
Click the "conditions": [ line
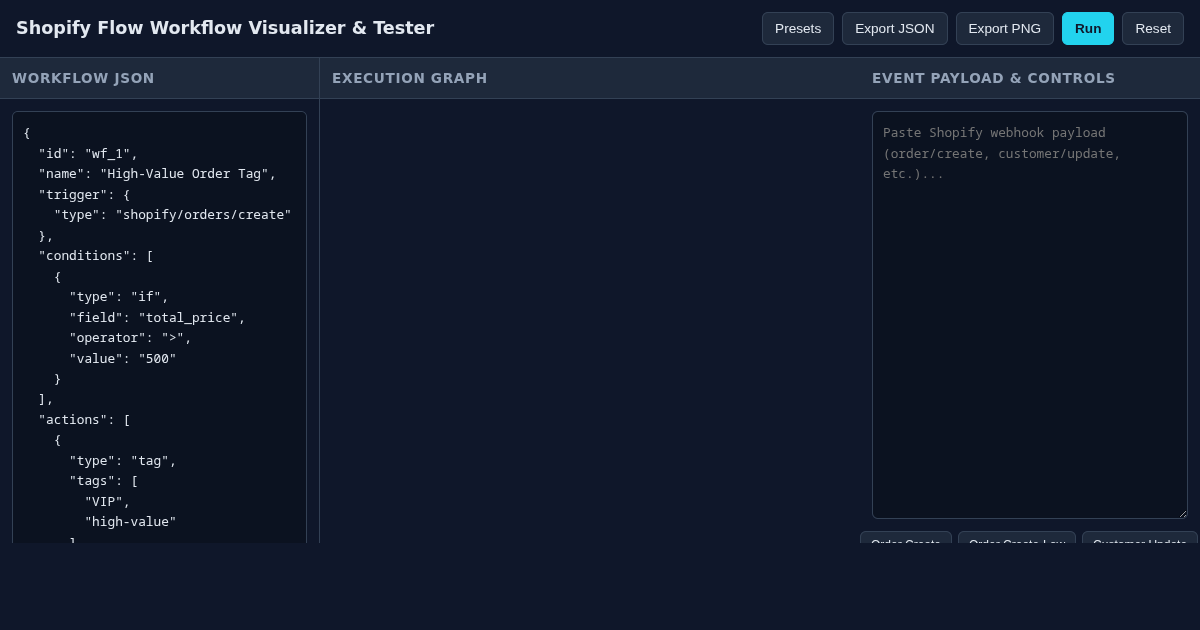[x=96, y=256]
